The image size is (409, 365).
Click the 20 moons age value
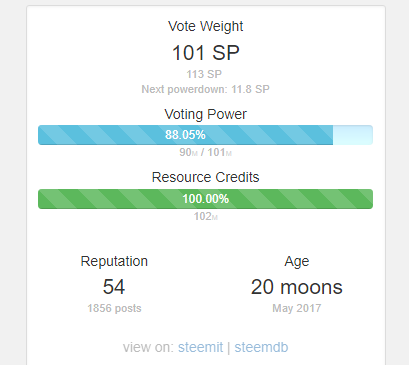tap(297, 287)
